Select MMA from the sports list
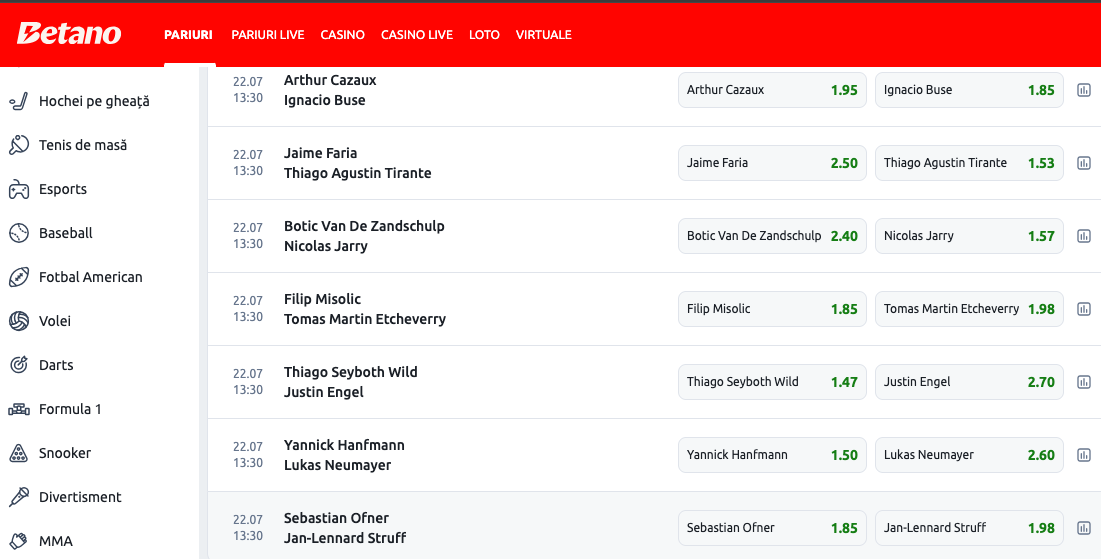The image size is (1101, 559). [55, 541]
